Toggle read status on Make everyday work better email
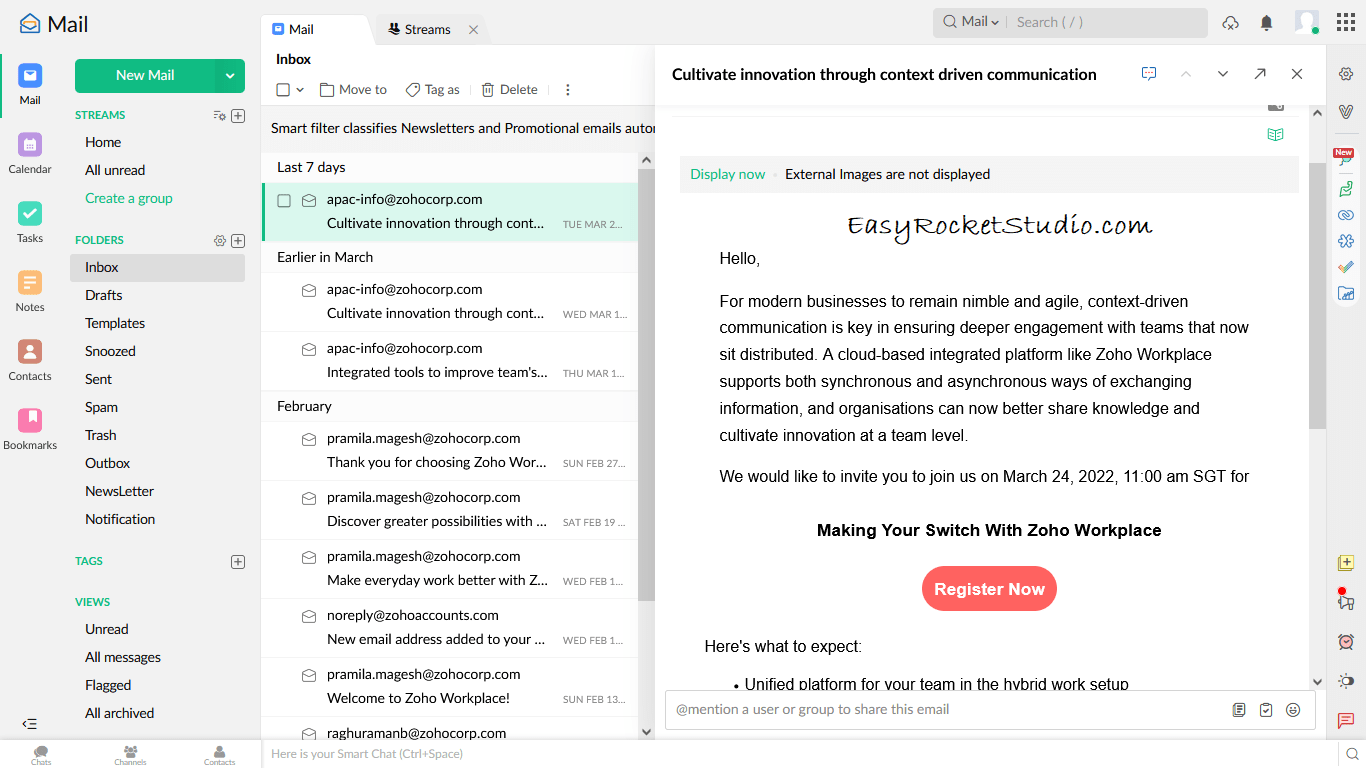Image resolution: width=1366 pixels, height=768 pixels. (x=309, y=557)
